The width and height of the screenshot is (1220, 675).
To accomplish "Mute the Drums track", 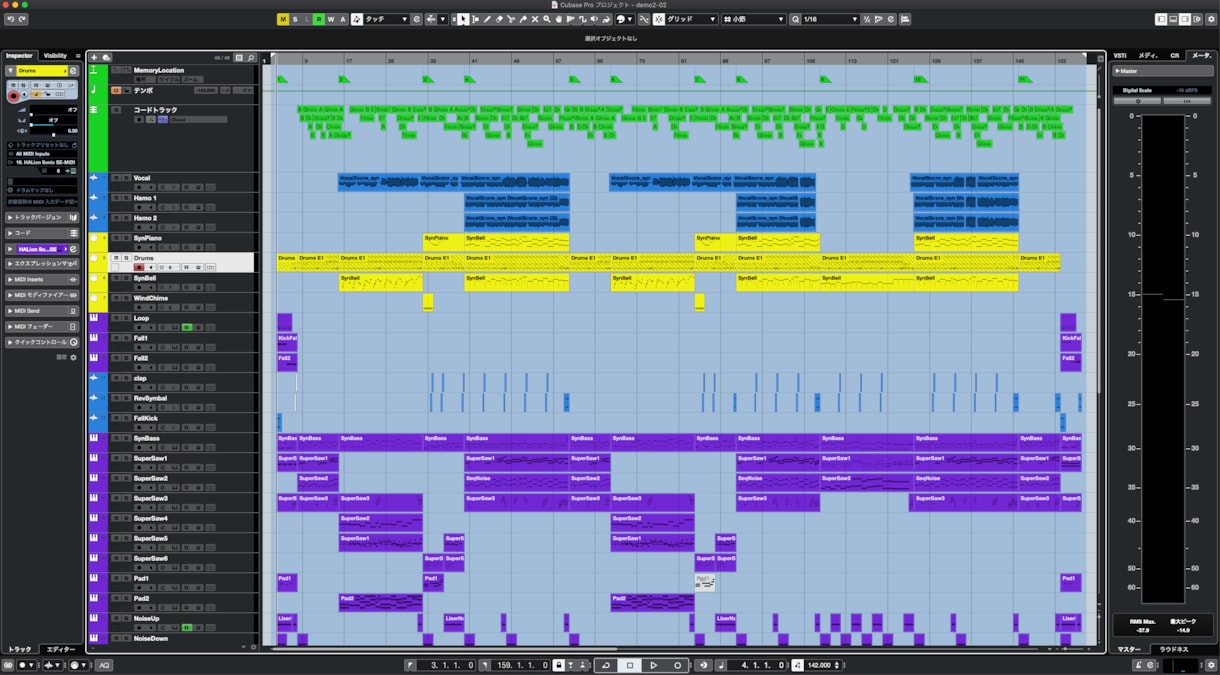I will click(115, 258).
